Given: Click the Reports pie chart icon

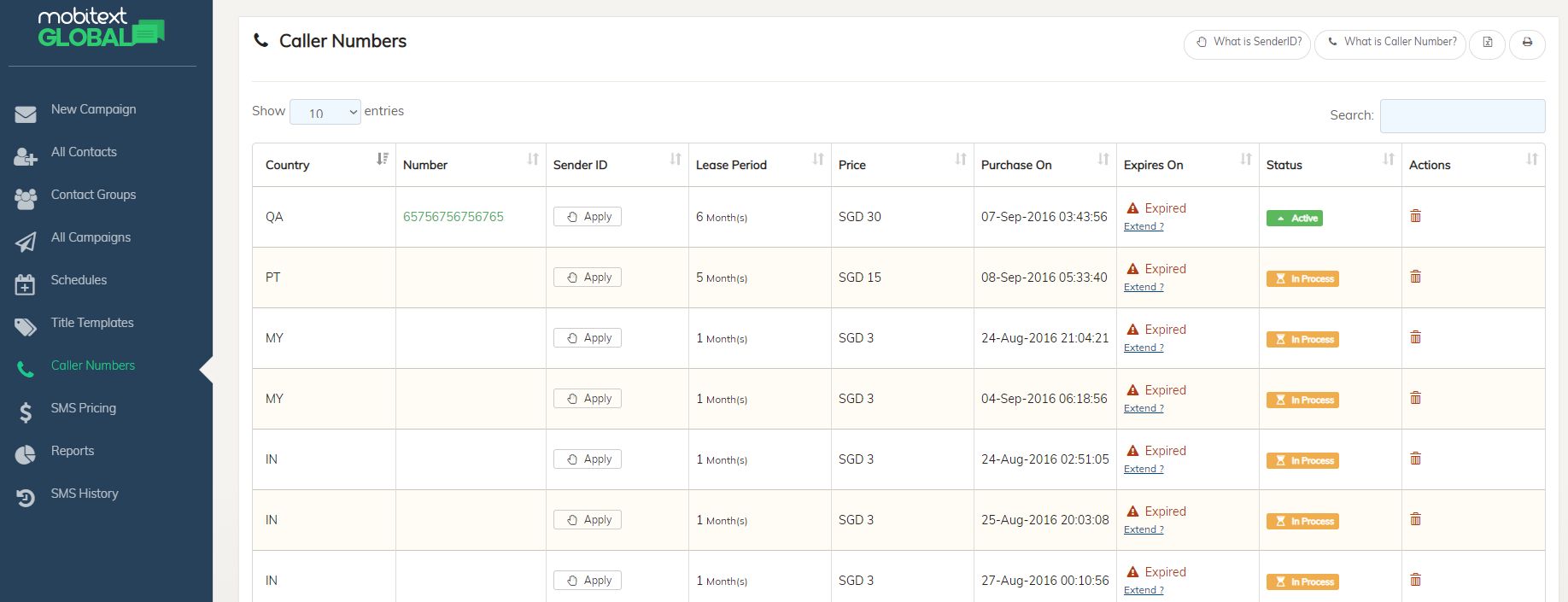Looking at the screenshot, I should (26, 454).
